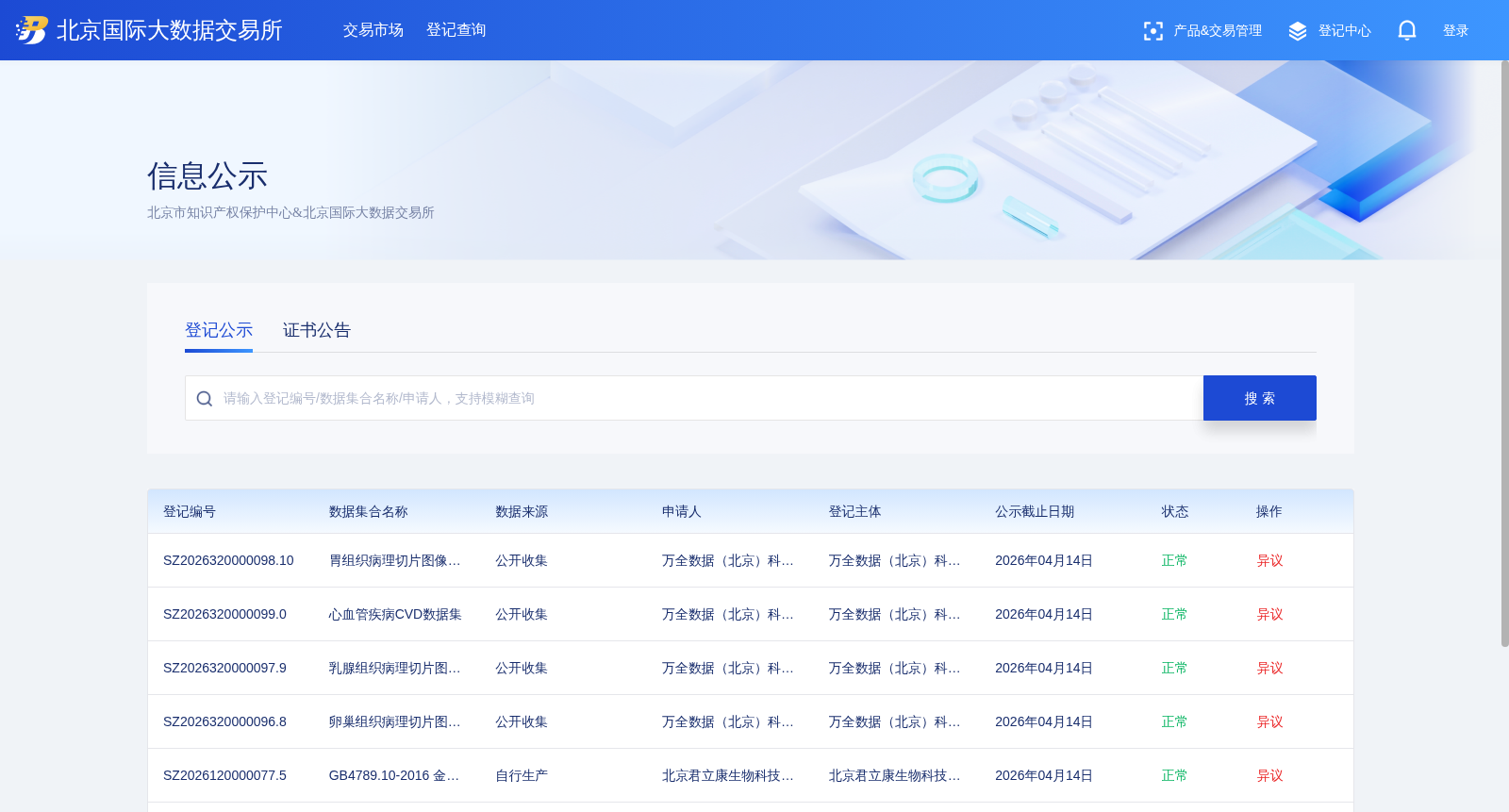
Task: Click 自行生产 data source cell
Action: (x=522, y=775)
